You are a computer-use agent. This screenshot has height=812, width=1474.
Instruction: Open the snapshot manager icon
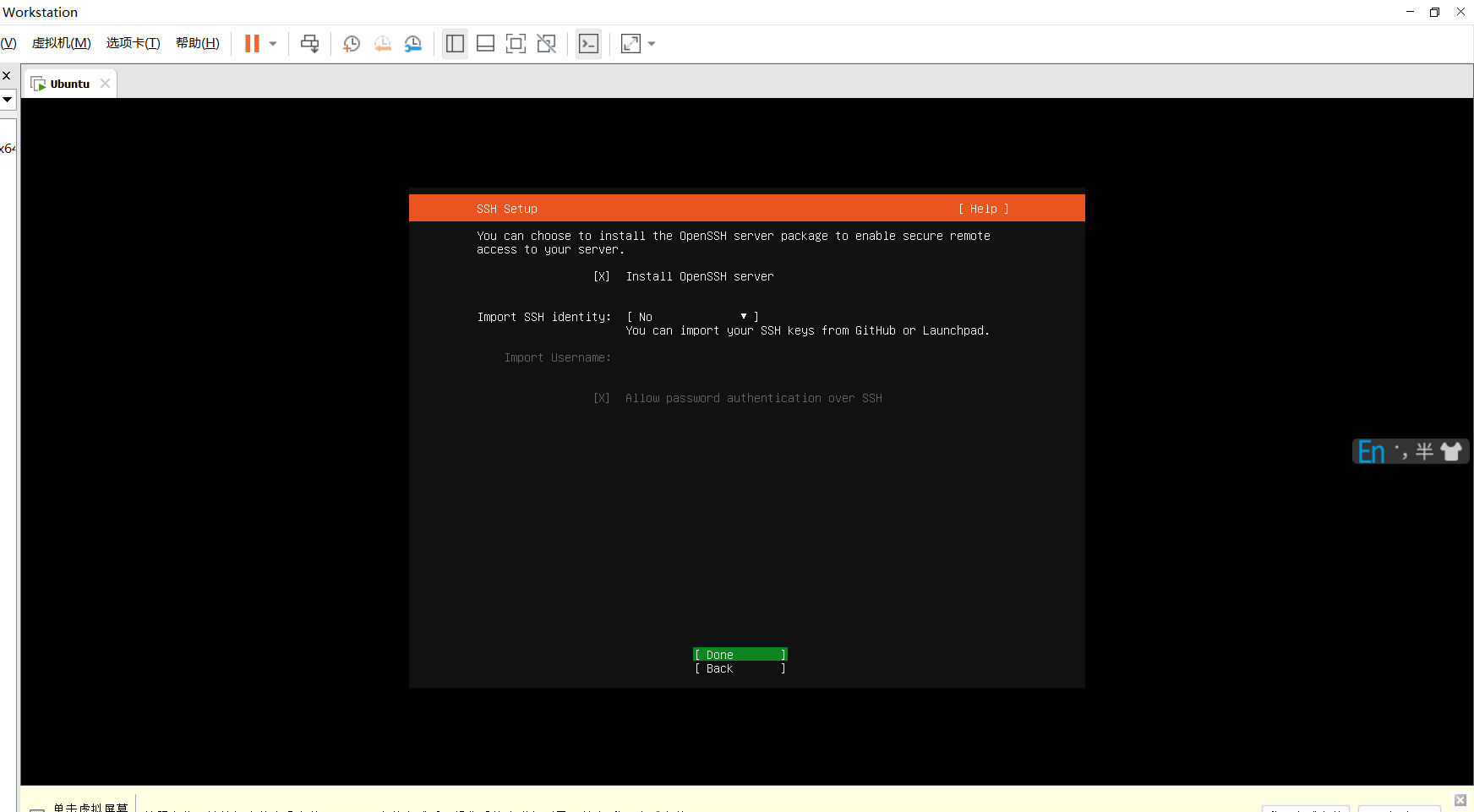(x=413, y=43)
